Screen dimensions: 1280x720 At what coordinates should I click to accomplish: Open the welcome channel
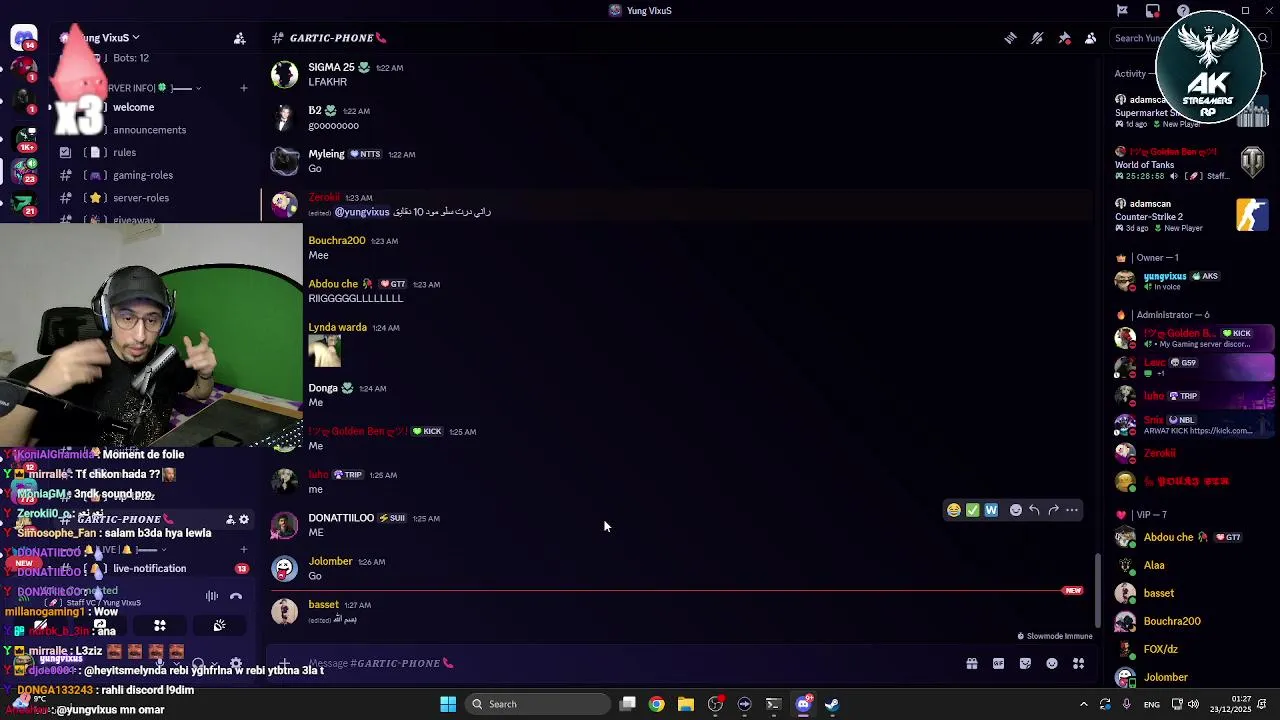(150, 107)
